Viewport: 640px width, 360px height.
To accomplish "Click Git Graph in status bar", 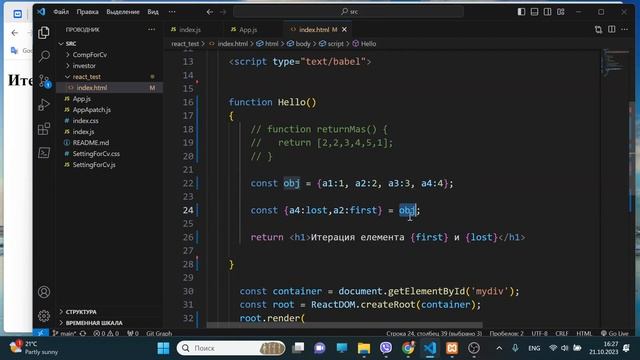I will 159,333.
